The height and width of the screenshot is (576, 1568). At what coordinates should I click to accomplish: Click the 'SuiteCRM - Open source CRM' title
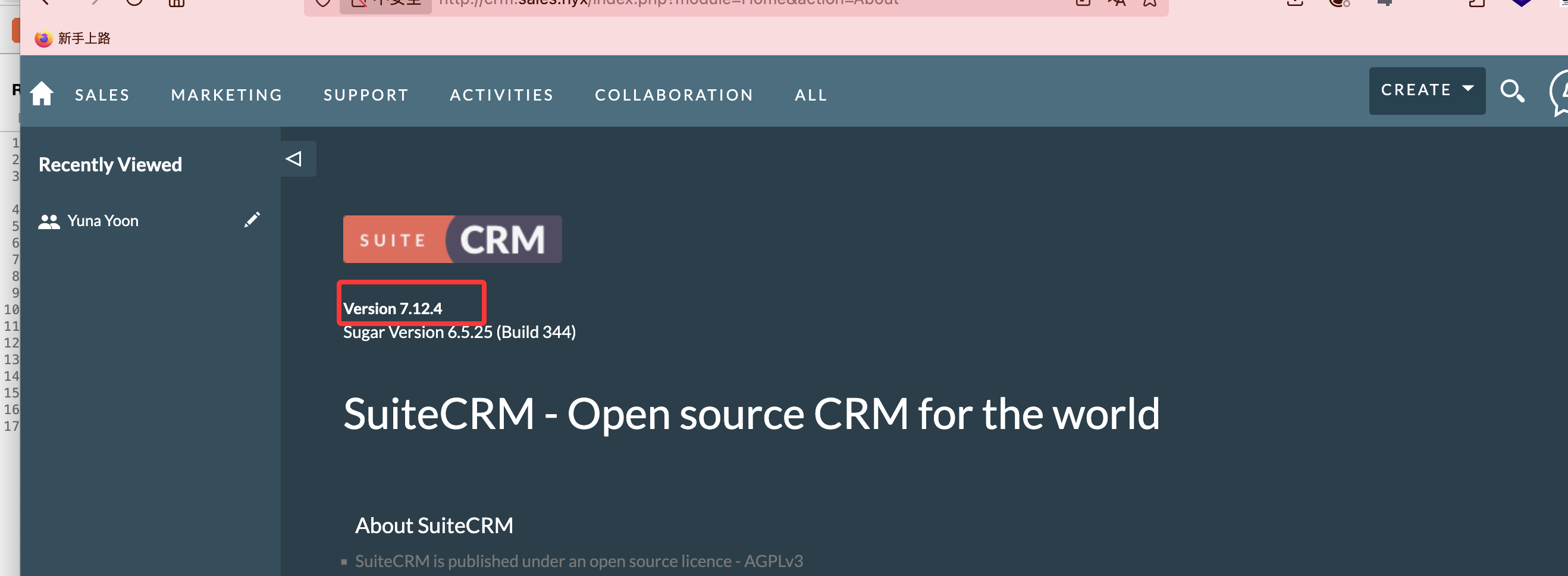click(751, 414)
